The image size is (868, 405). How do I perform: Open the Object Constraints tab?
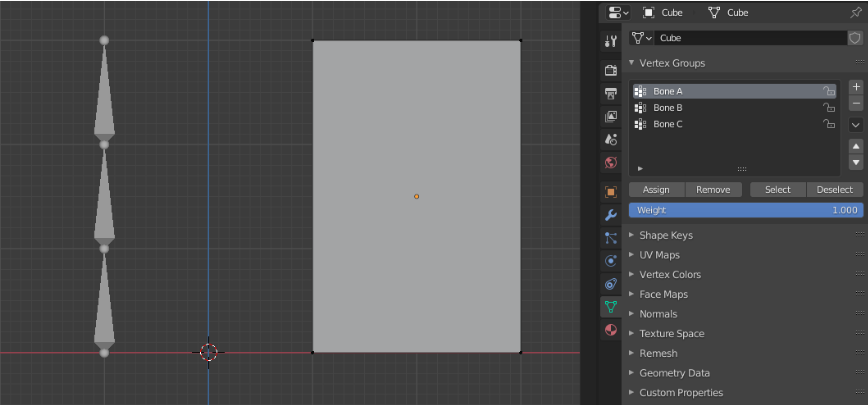click(611, 284)
